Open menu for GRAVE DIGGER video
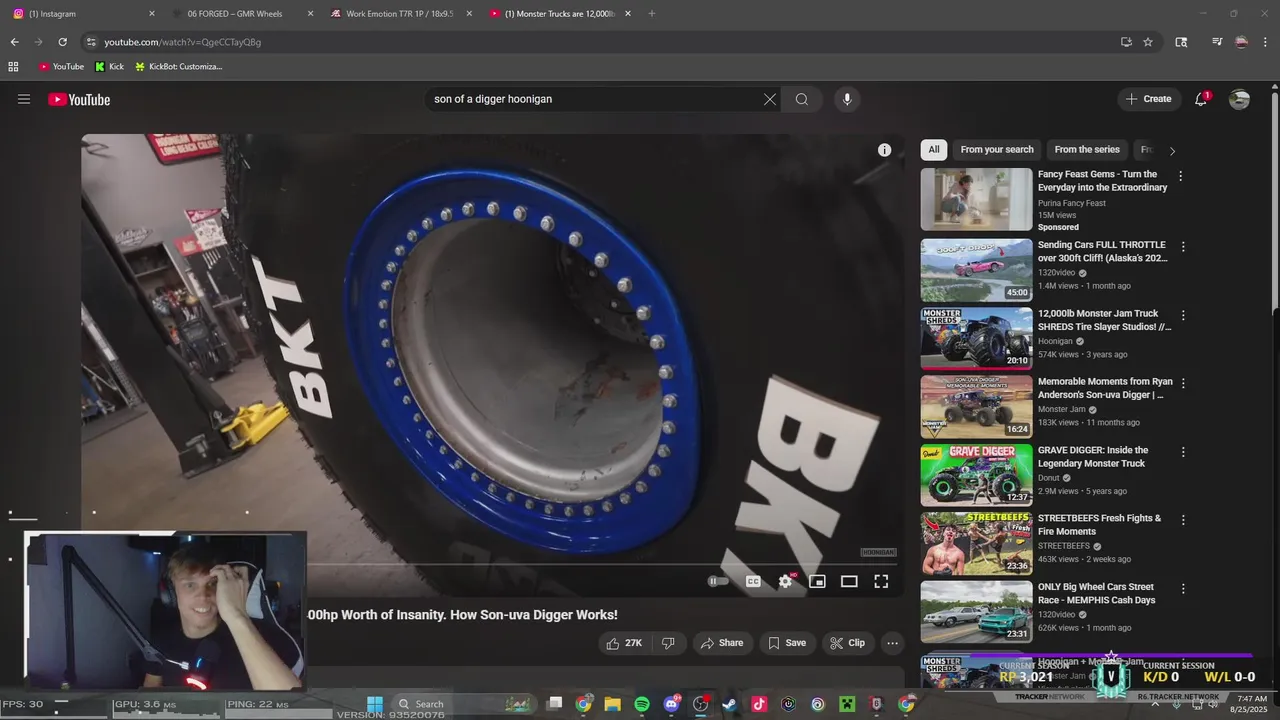 point(1183,452)
